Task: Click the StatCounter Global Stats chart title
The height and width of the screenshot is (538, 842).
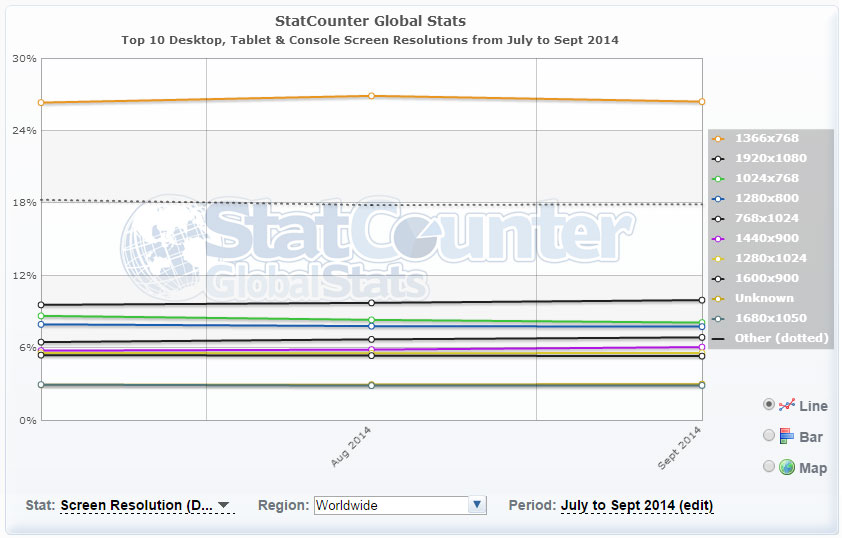Action: 371,21
